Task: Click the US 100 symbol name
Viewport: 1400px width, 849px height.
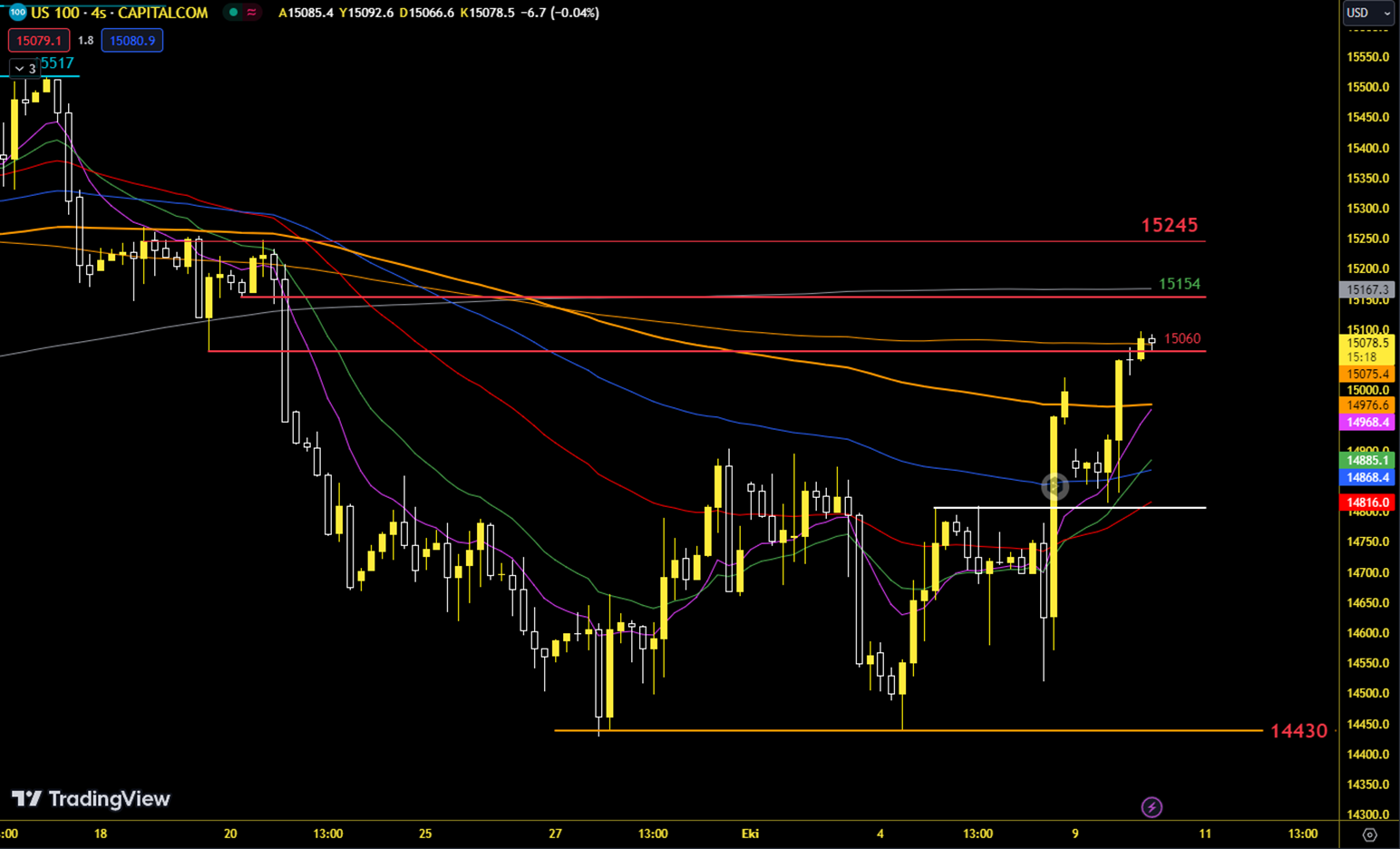Action: click(57, 13)
